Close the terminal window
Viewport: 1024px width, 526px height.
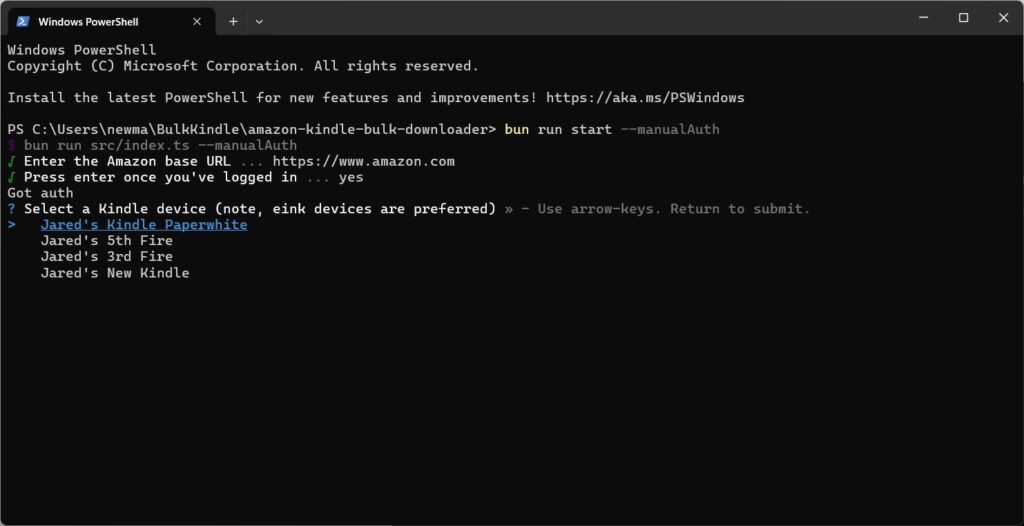pos(1003,18)
